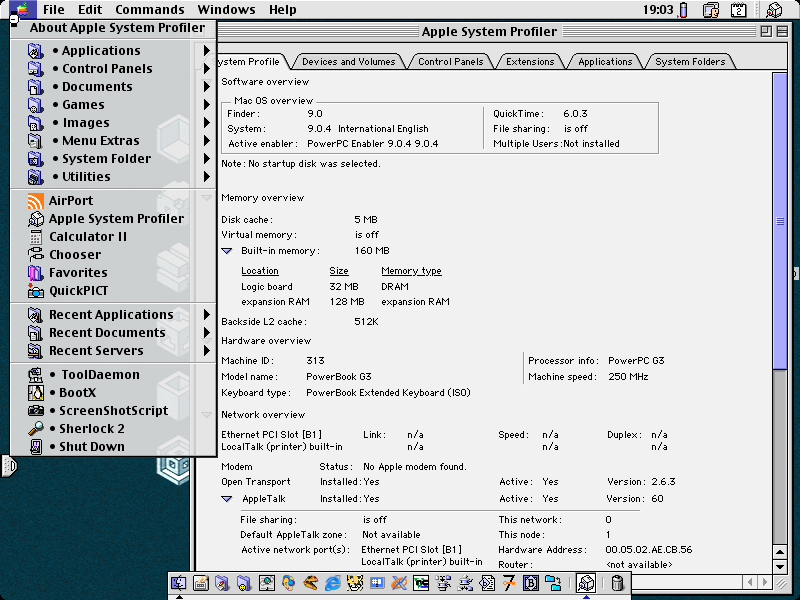Screen dimensions: 800x600
Task: Click the orange X icon in launcher
Action: tap(398, 583)
